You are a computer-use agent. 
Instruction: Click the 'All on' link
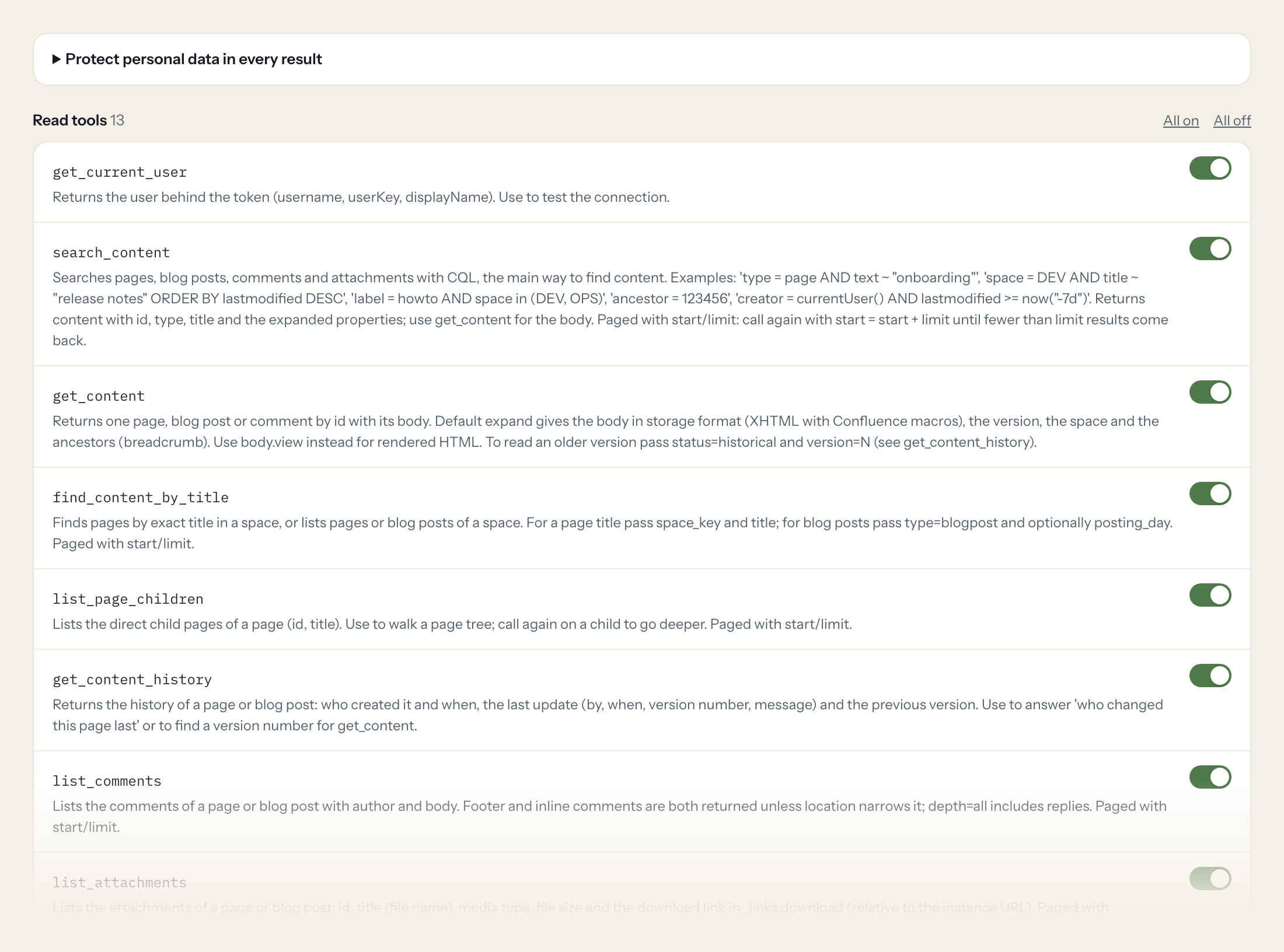[1181, 121]
